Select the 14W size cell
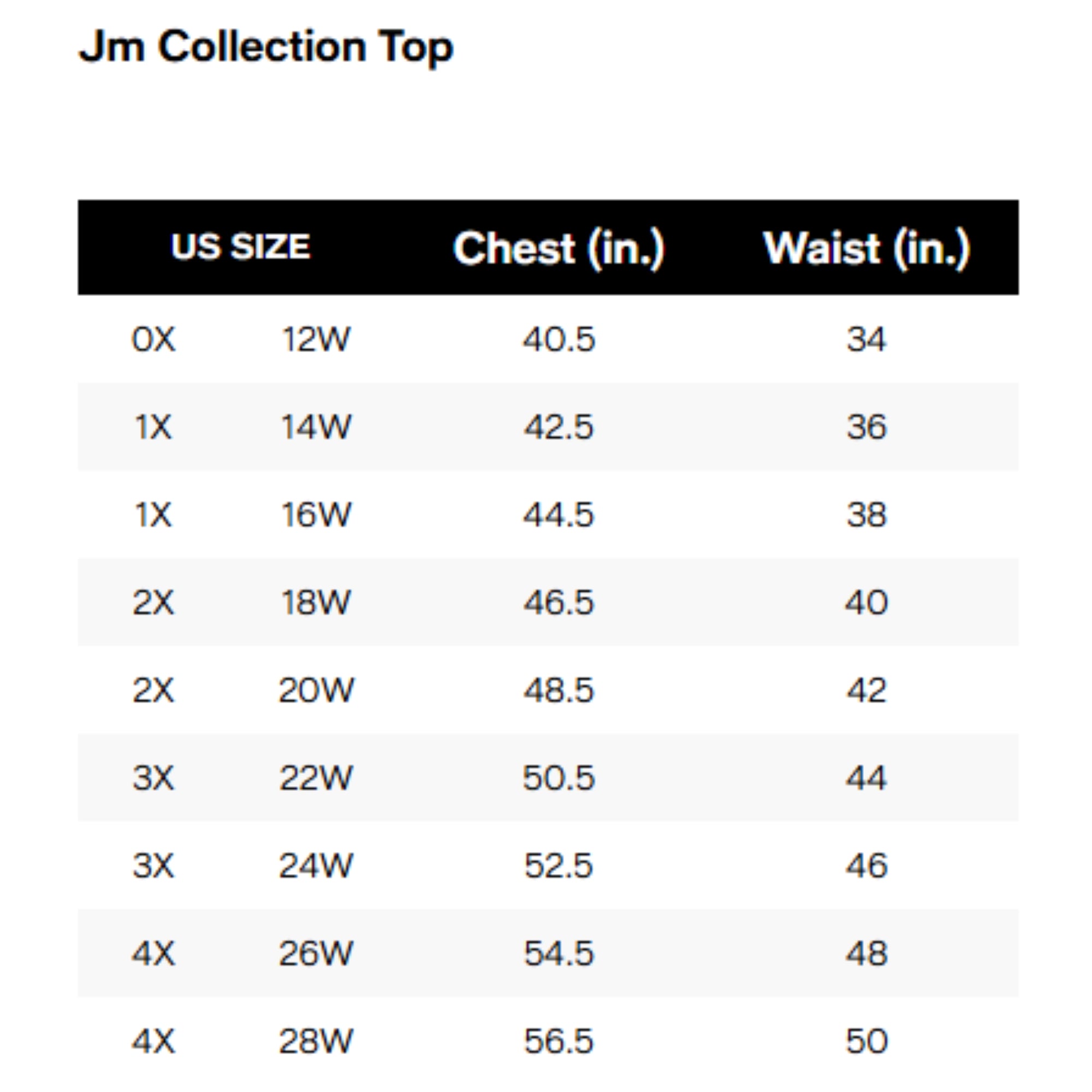This screenshot has width=1092, height=1092. point(316,428)
